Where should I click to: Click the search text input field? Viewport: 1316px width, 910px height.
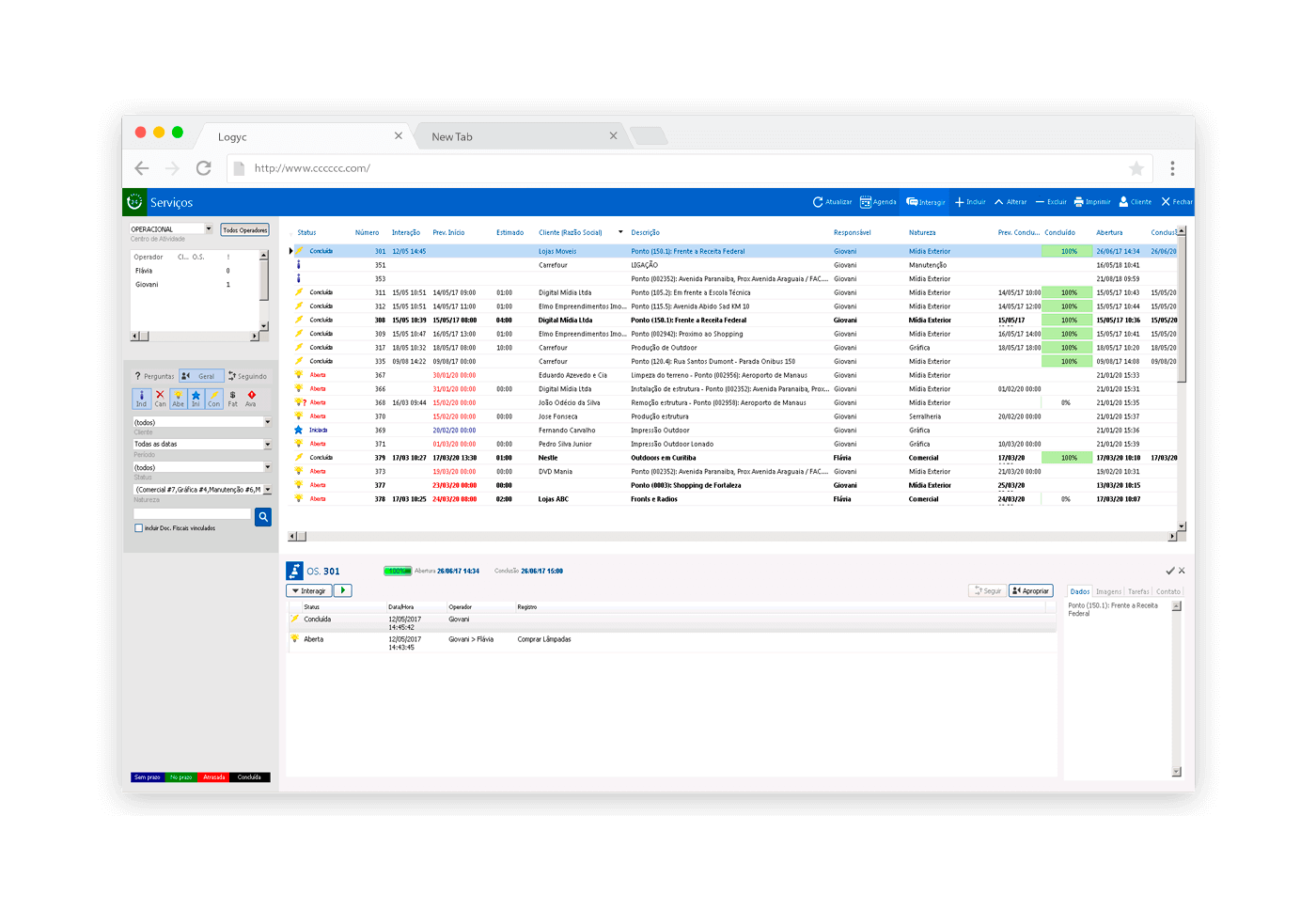pos(193,514)
